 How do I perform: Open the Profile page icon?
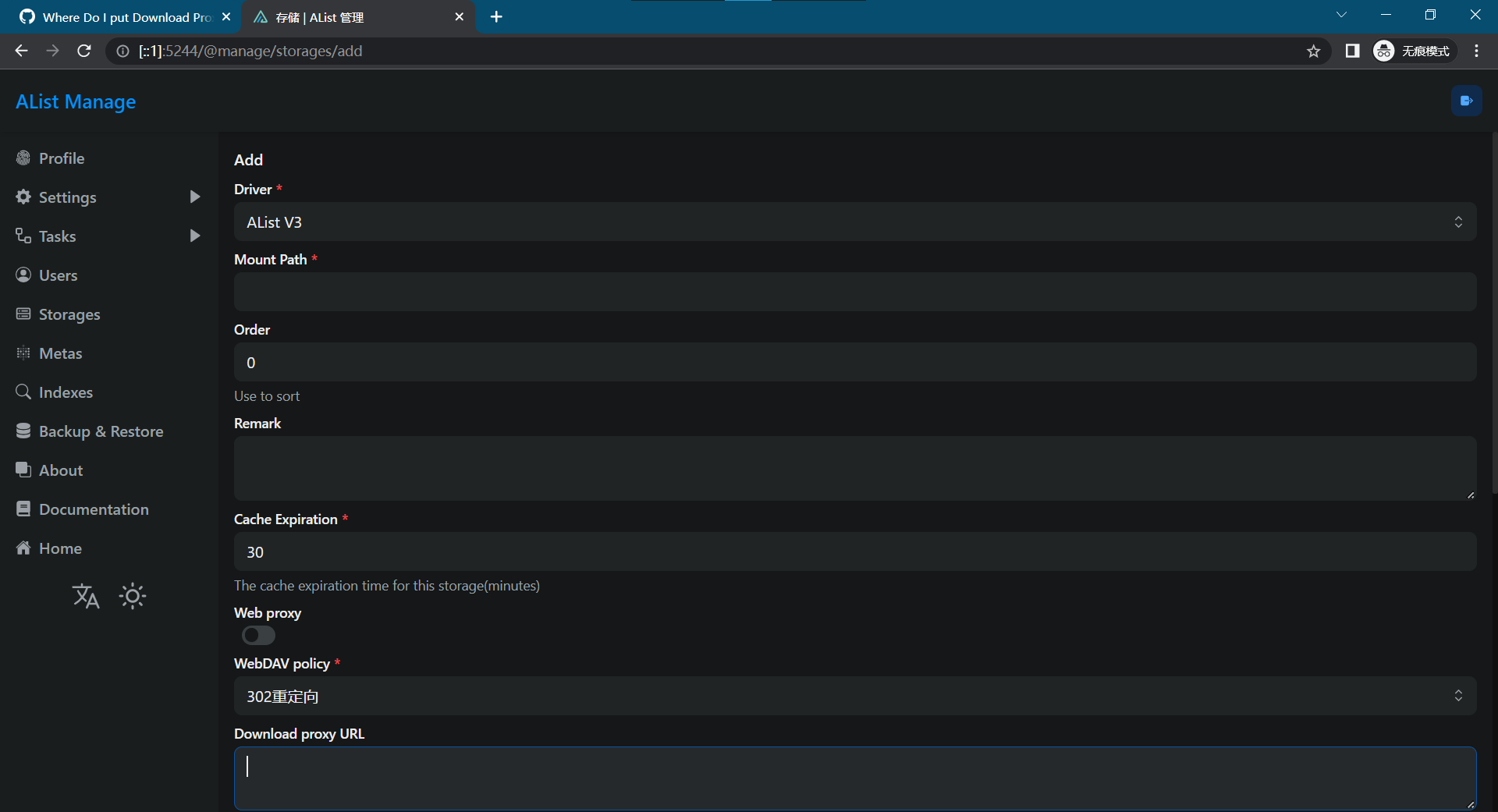click(23, 158)
